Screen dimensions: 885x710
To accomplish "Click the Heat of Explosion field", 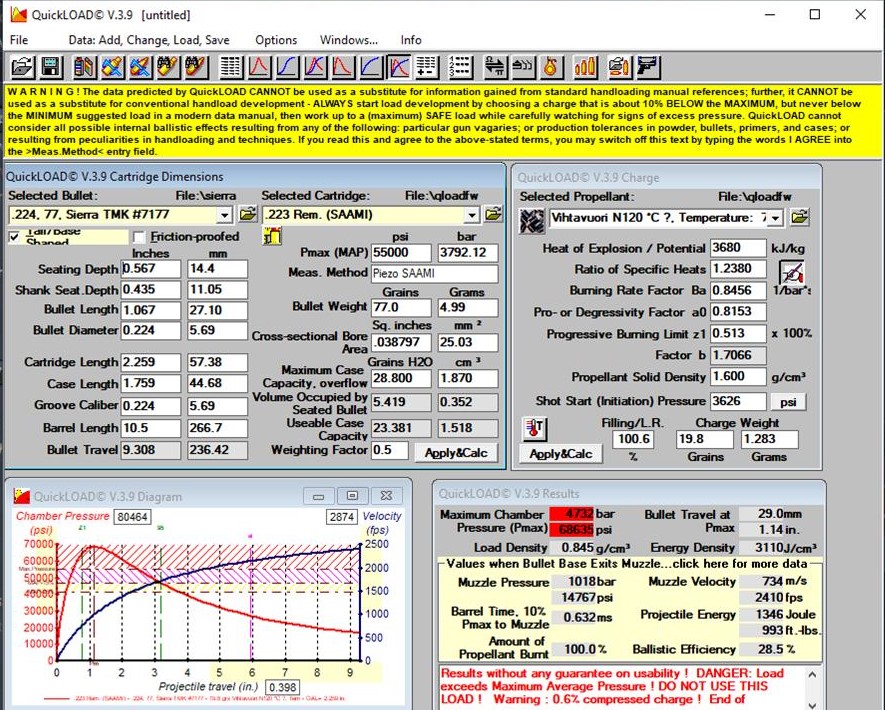I will (x=738, y=248).
